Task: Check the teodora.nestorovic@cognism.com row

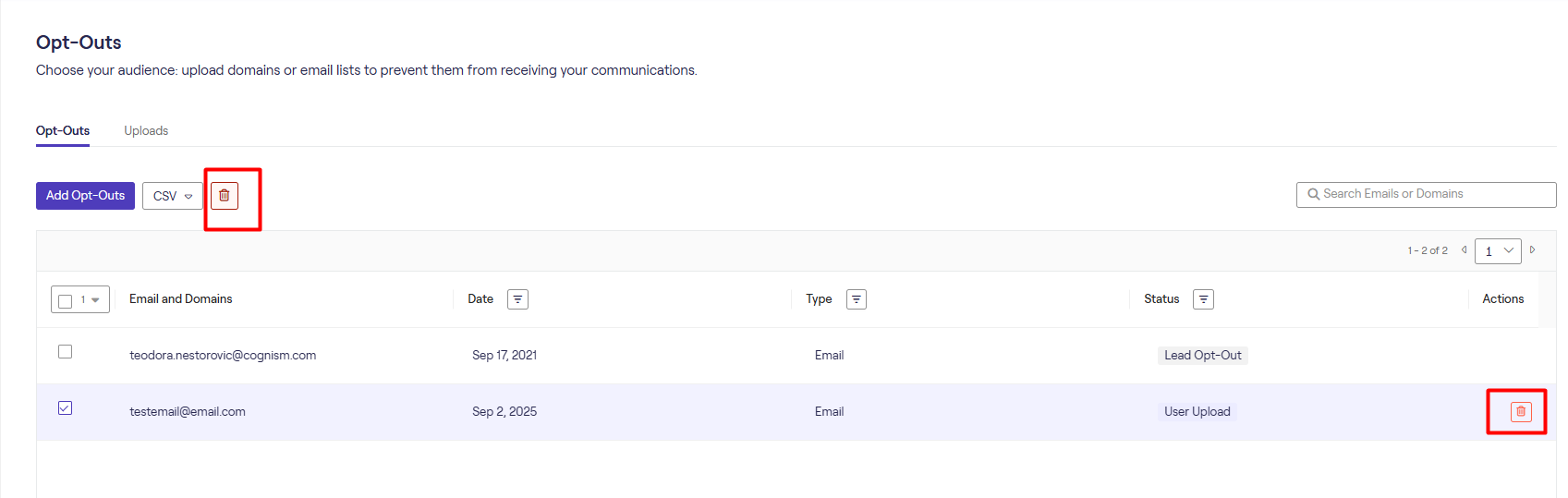Action: click(x=66, y=352)
